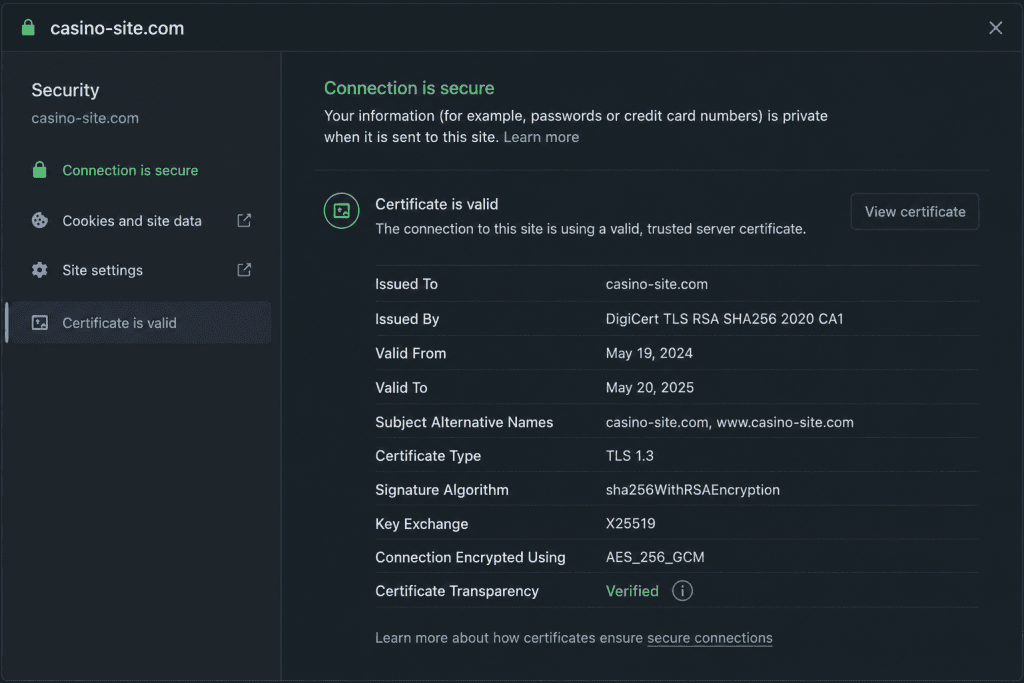Click the green Verified status text
Screen dimensions: 1024x683
coord(632,591)
